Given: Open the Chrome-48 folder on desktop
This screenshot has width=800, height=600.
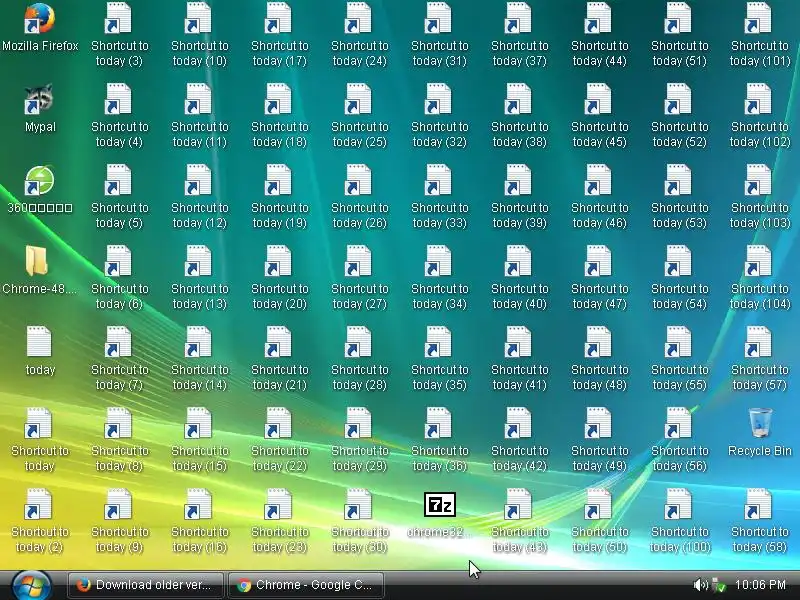Looking at the screenshot, I should pos(40,271).
